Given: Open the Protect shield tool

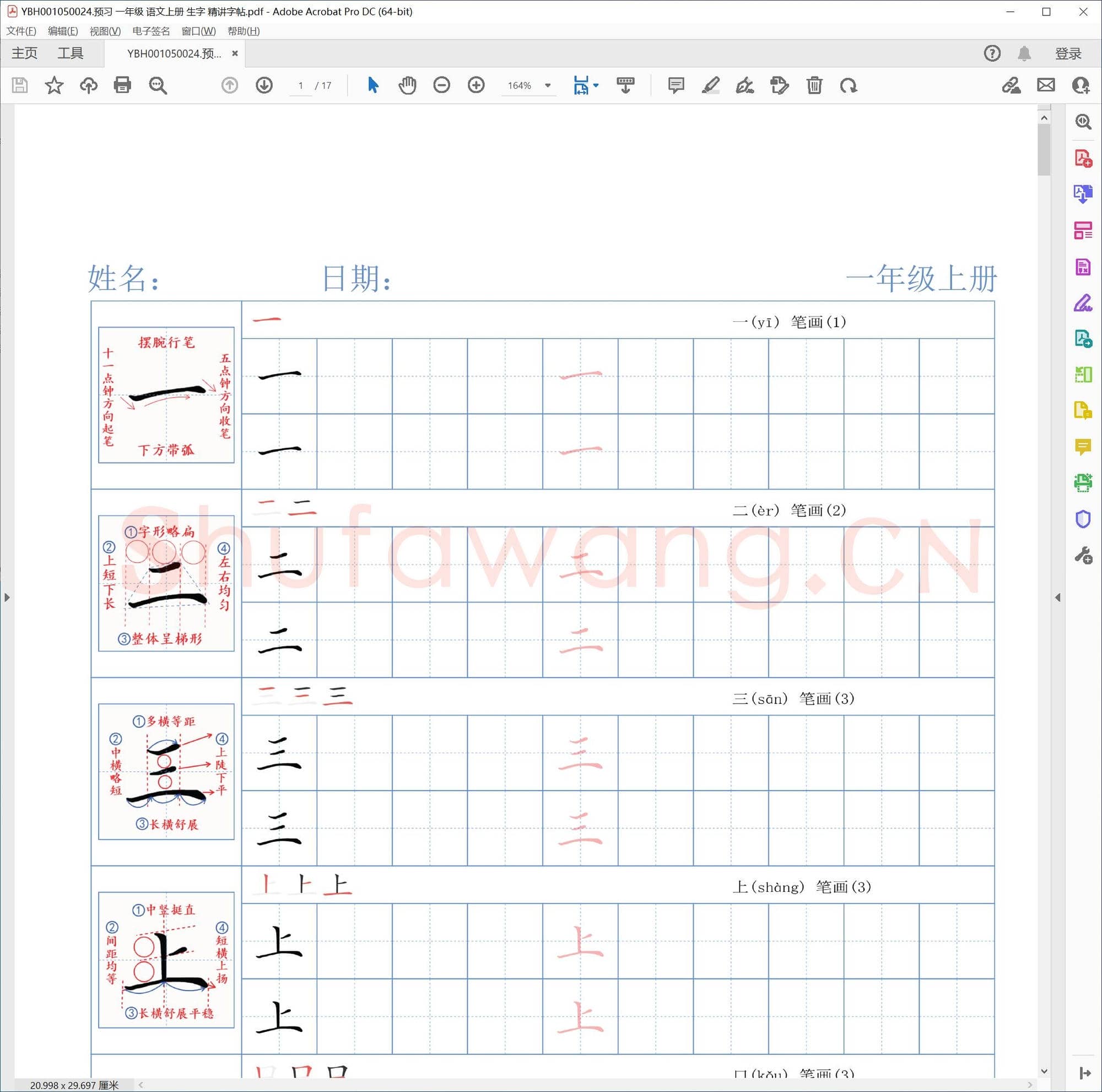Looking at the screenshot, I should coord(1083,519).
